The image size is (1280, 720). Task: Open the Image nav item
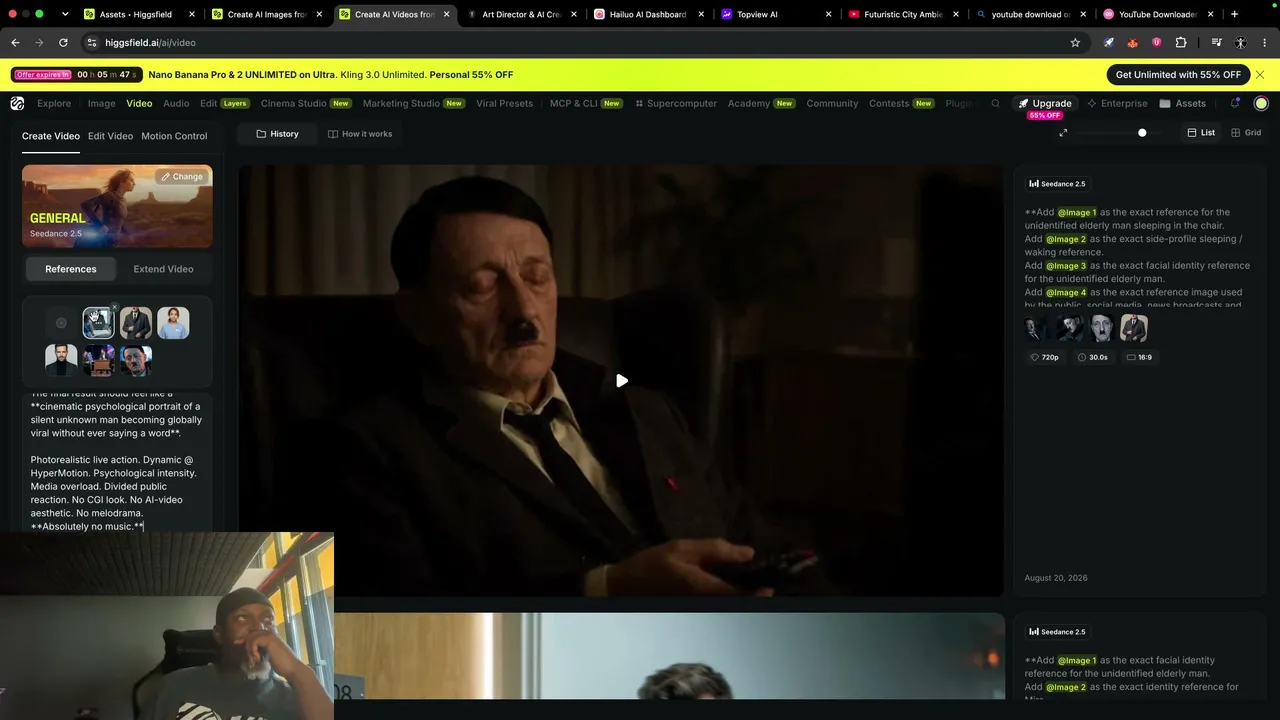[x=101, y=103]
